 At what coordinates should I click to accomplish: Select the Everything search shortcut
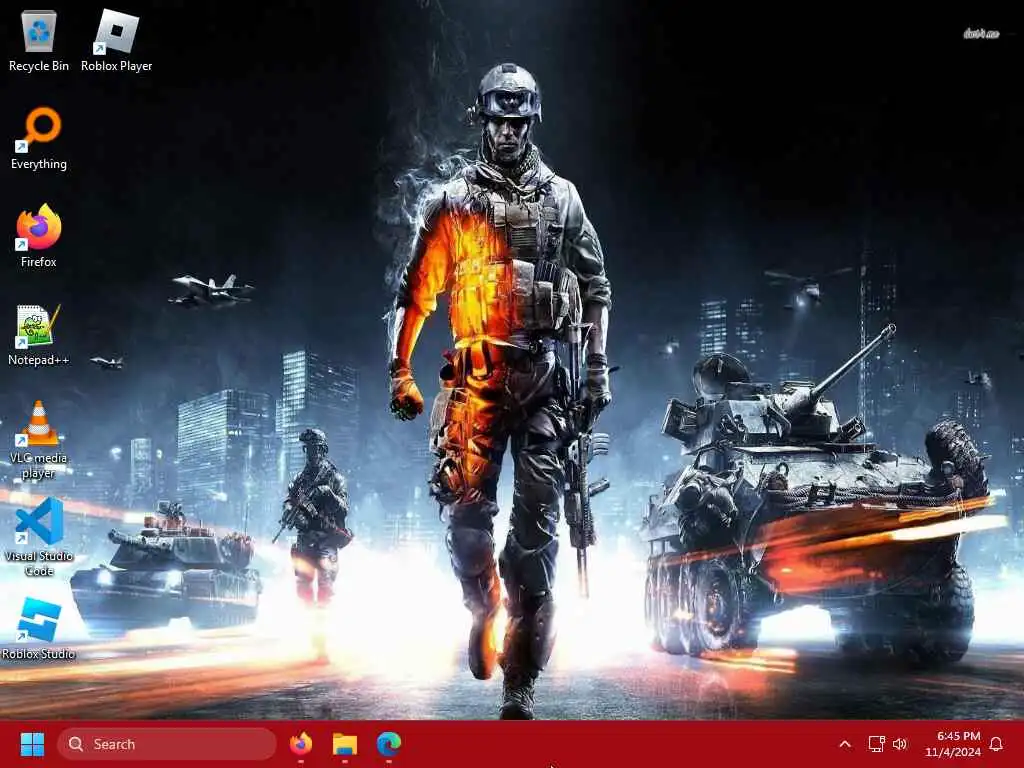click(39, 138)
